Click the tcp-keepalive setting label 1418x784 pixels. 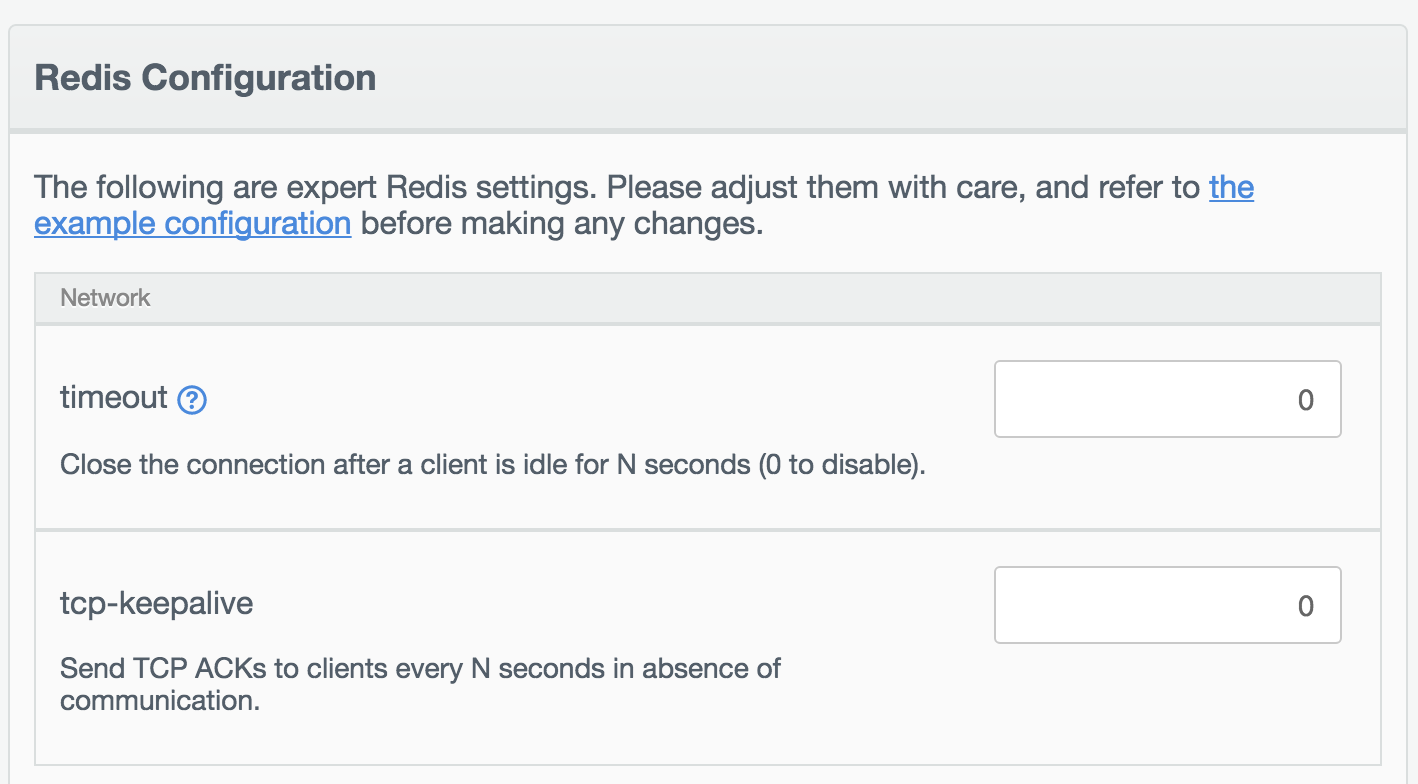click(x=156, y=603)
